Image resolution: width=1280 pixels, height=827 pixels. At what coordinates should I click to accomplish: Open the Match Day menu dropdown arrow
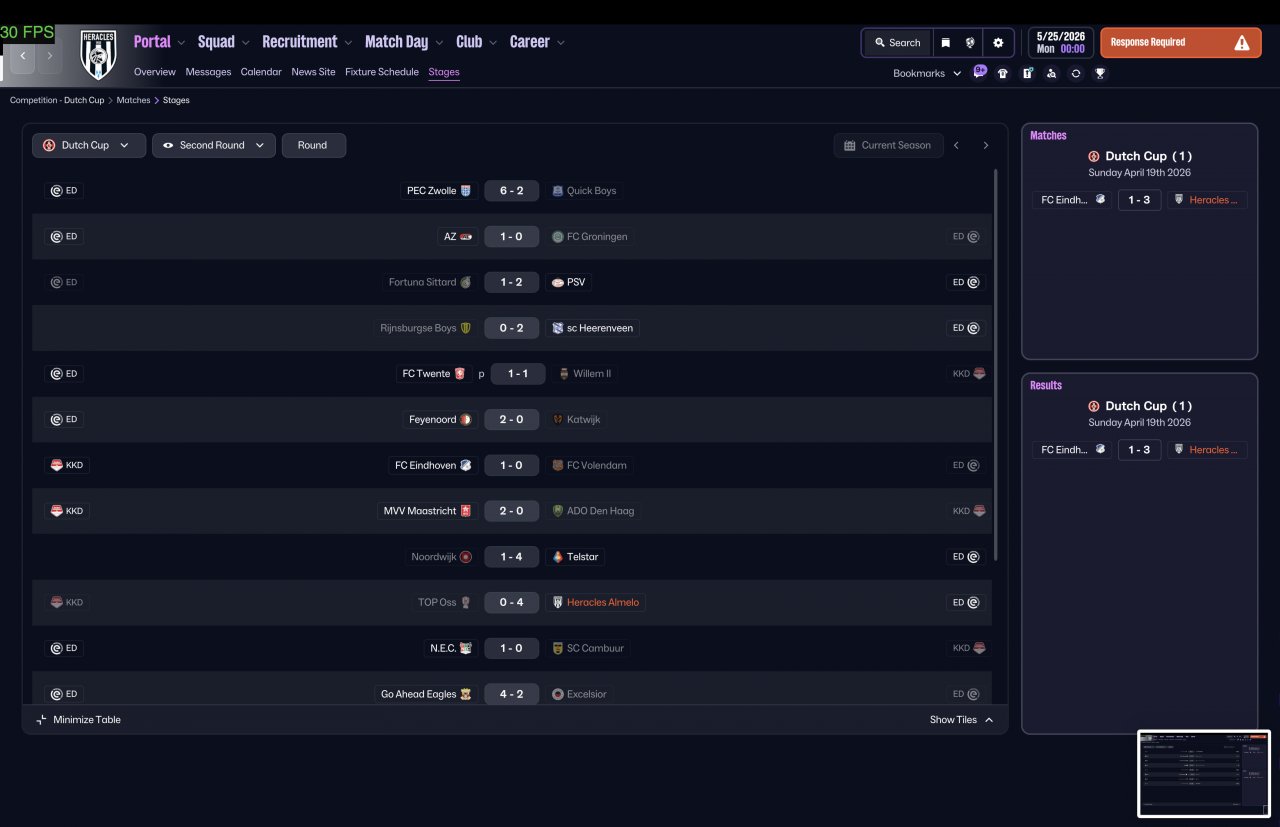[439, 43]
